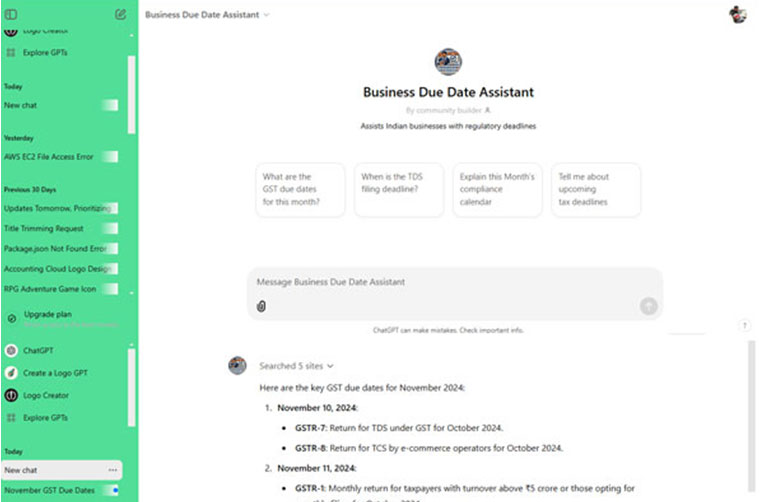This screenshot has width=760, height=502.
Task: Click the upcoming tax deadlines suggestion
Action: (x=595, y=189)
